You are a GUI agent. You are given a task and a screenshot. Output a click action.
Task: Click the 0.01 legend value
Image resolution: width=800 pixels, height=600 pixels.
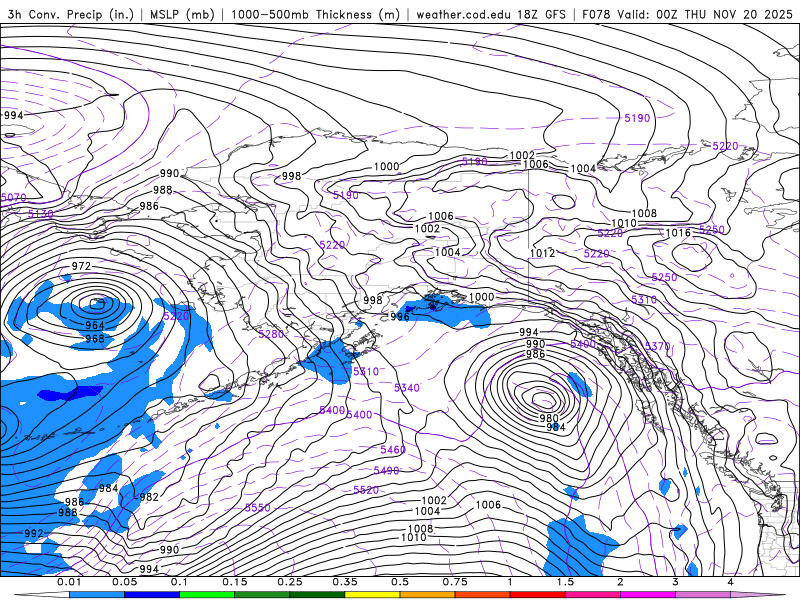point(69,582)
